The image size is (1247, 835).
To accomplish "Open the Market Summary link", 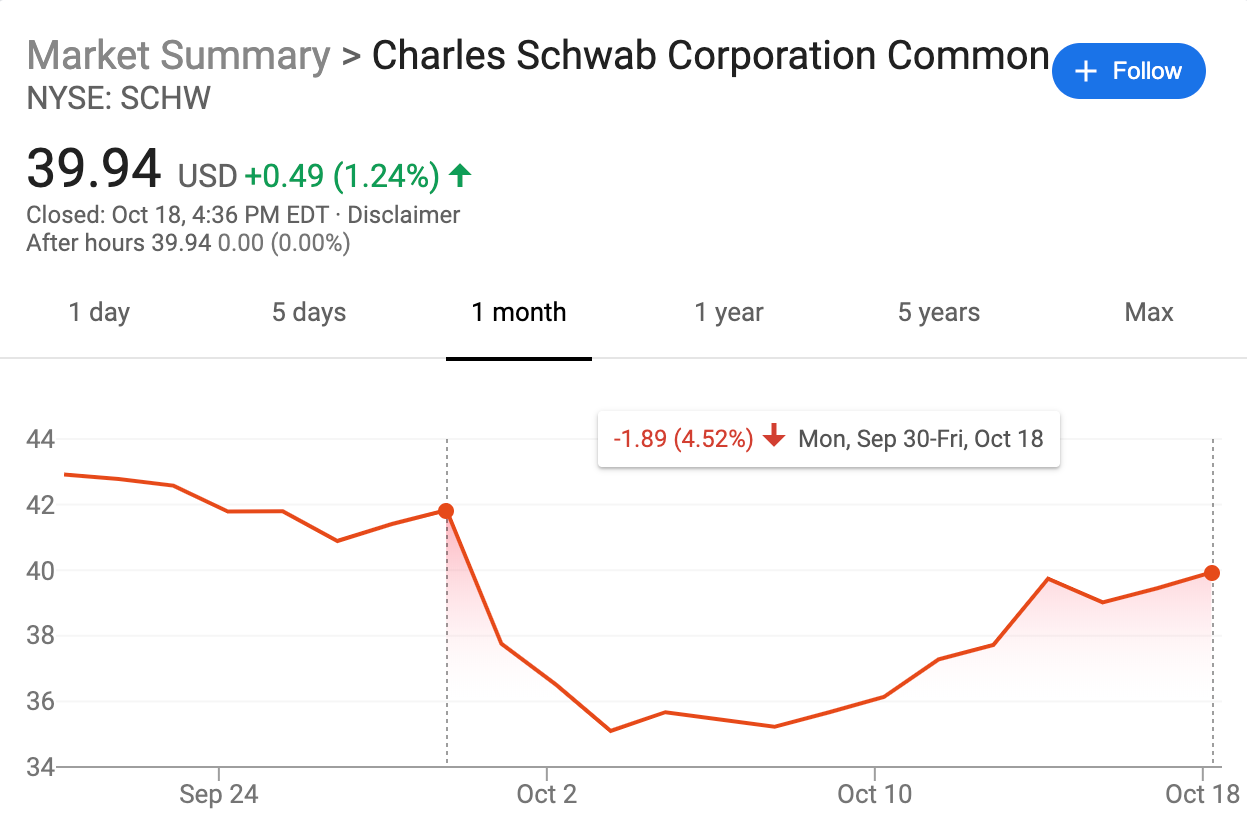I will tap(178, 56).
